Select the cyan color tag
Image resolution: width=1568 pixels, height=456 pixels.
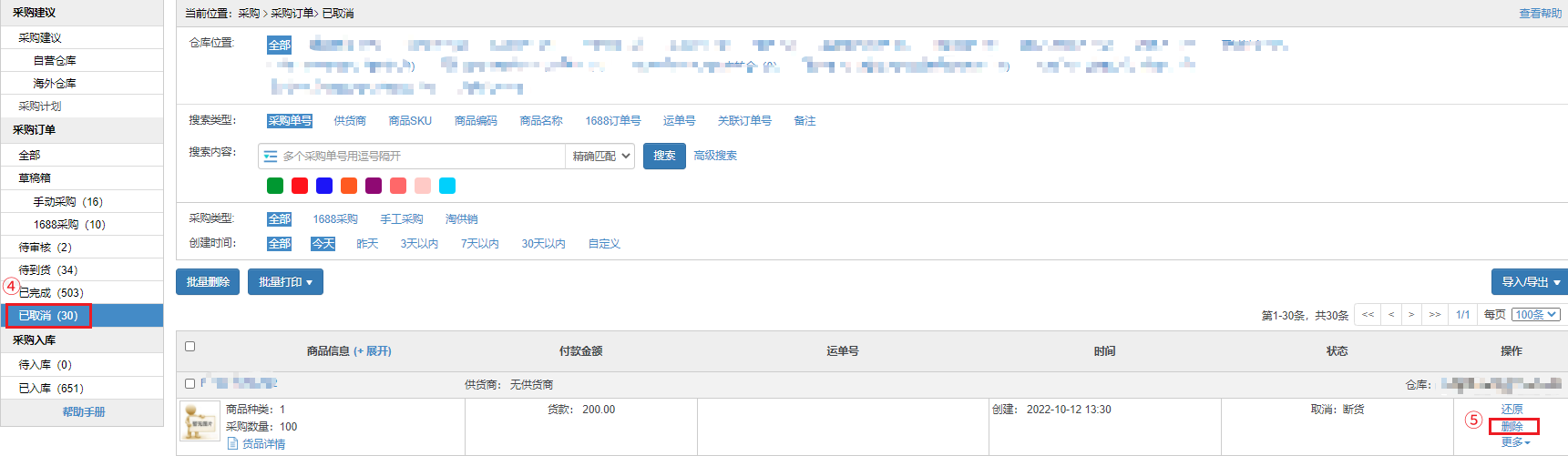[x=447, y=186]
